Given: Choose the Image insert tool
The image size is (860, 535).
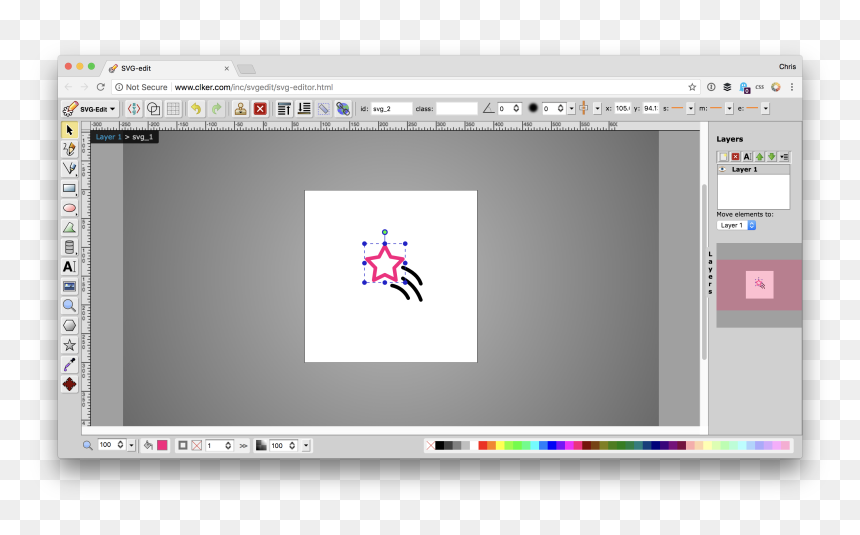Looking at the screenshot, I should click(x=69, y=286).
